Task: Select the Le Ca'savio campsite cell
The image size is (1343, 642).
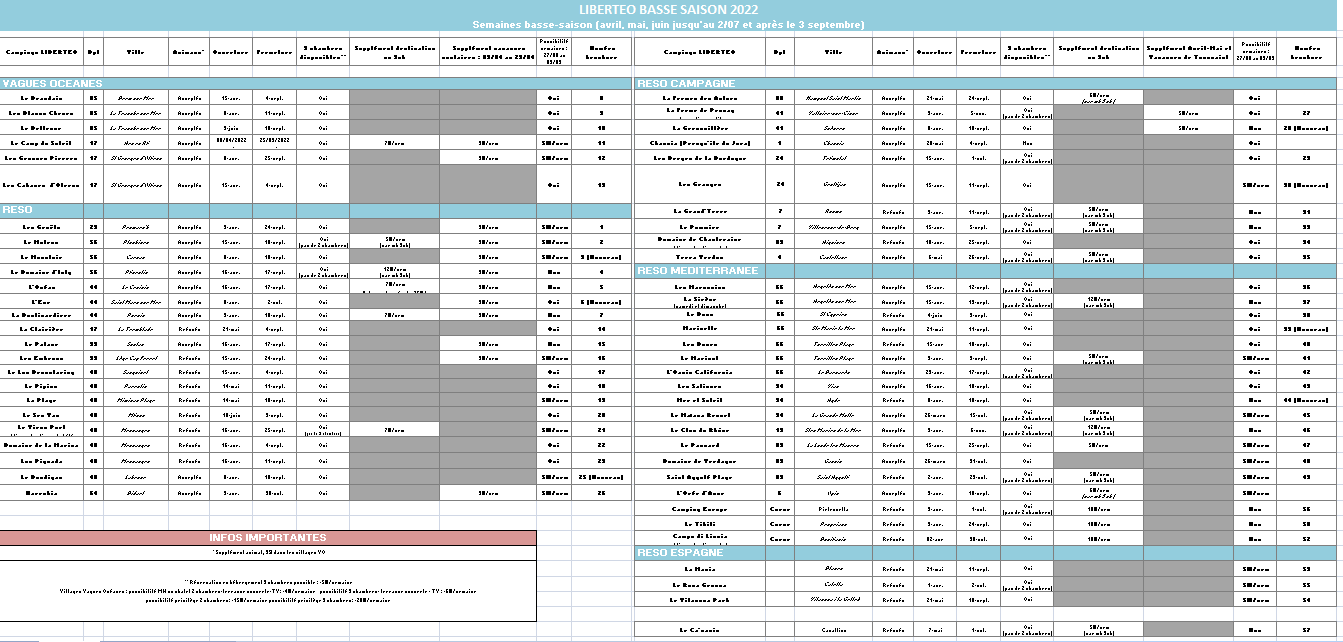Action: [x=700, y=631]
